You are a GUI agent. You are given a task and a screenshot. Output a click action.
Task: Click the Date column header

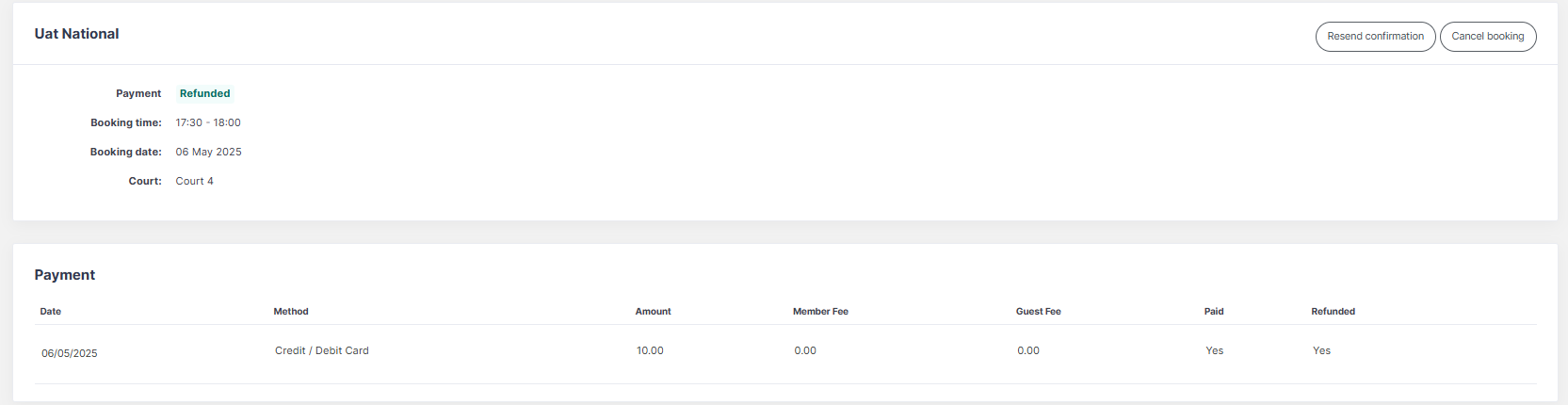51,312
